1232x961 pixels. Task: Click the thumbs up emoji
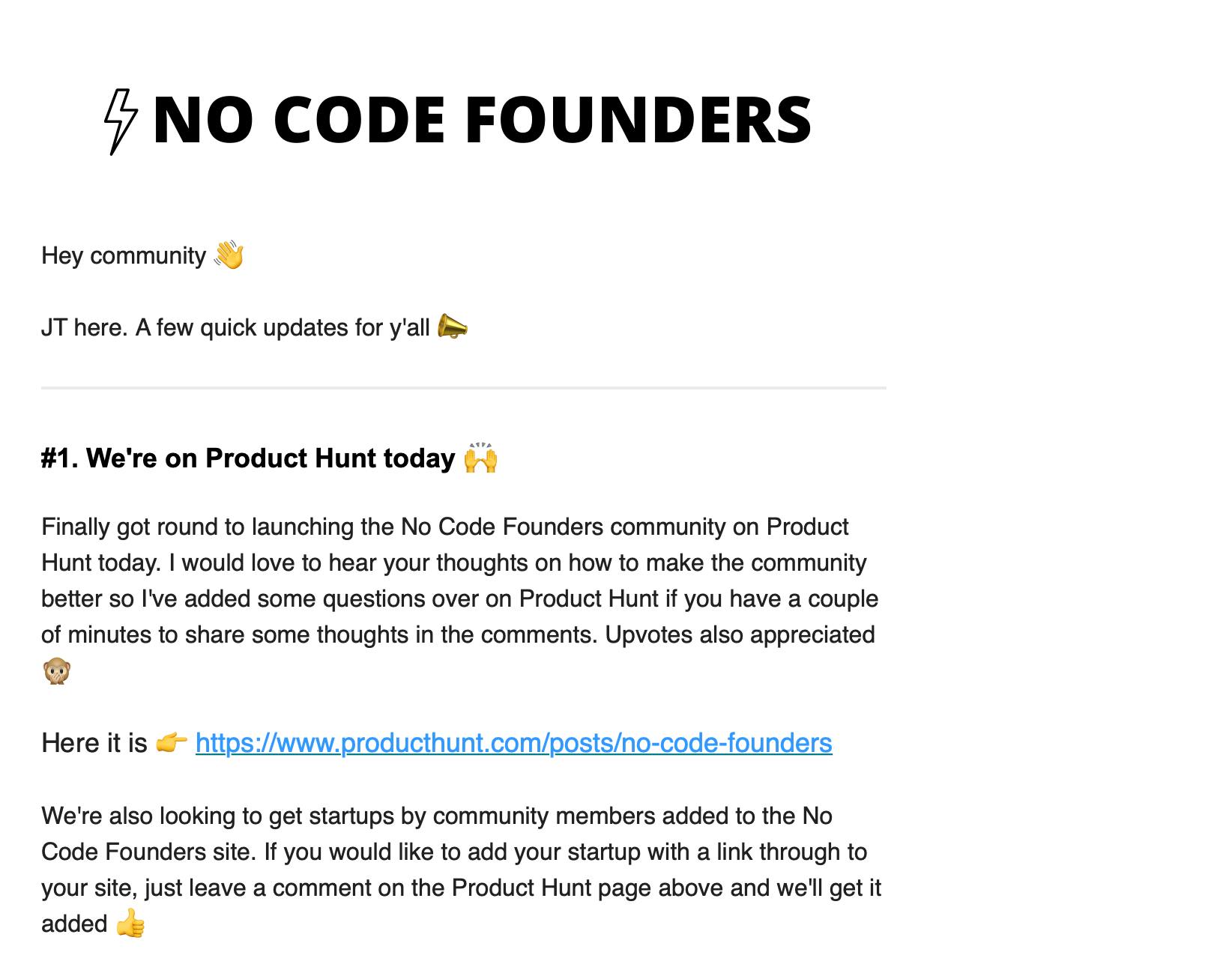pos(130,924)
